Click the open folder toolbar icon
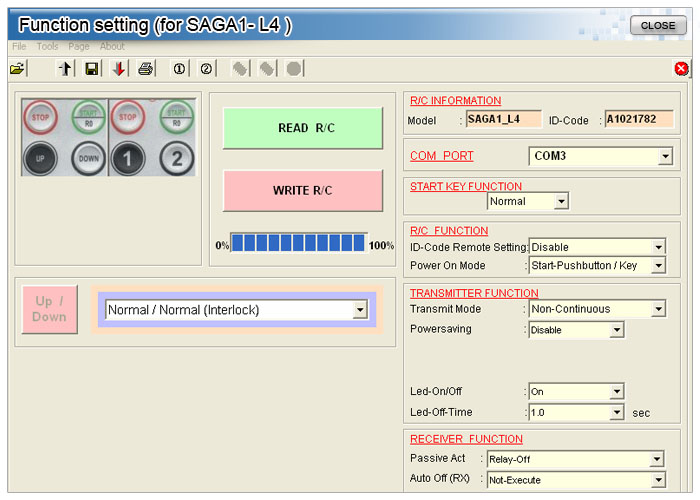The height and width of the screenshot is (500, 700). 17,69
